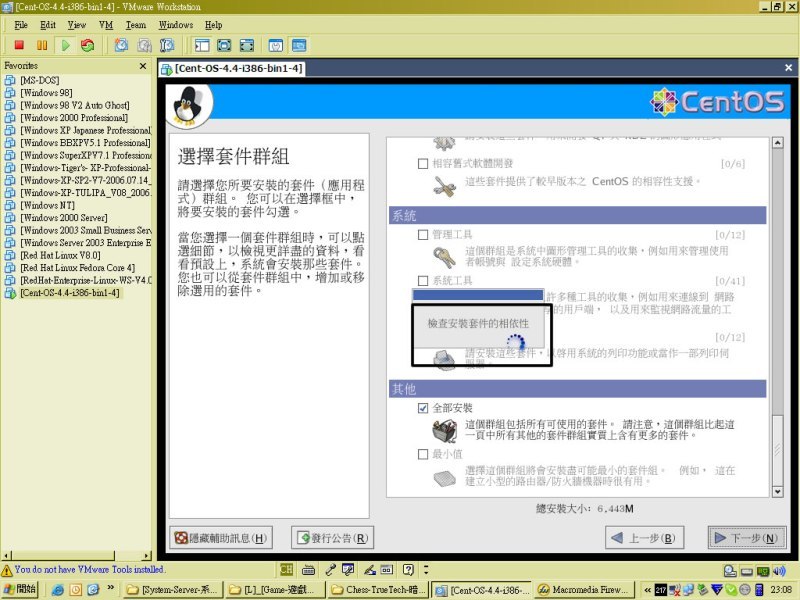Click the IME help question icon
Viewport: 800px width, 600px height.
tap(408, 570)
